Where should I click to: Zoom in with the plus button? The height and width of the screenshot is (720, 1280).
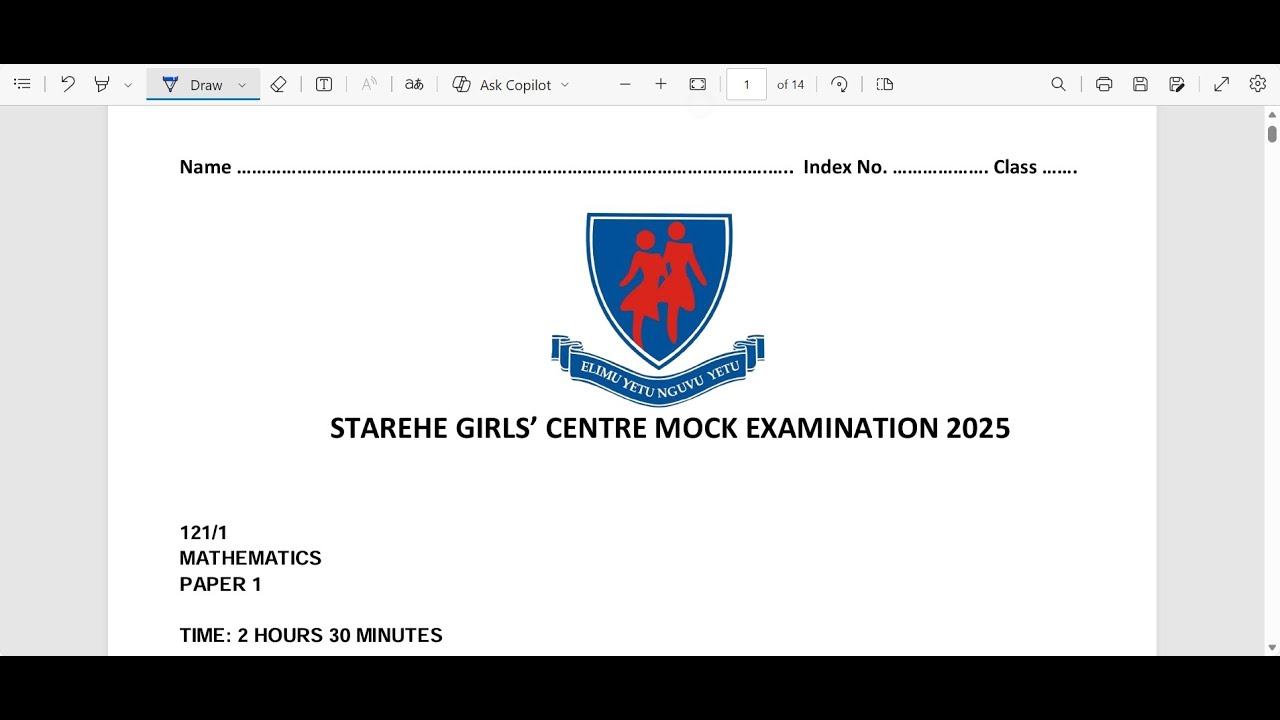pos(661,85)
